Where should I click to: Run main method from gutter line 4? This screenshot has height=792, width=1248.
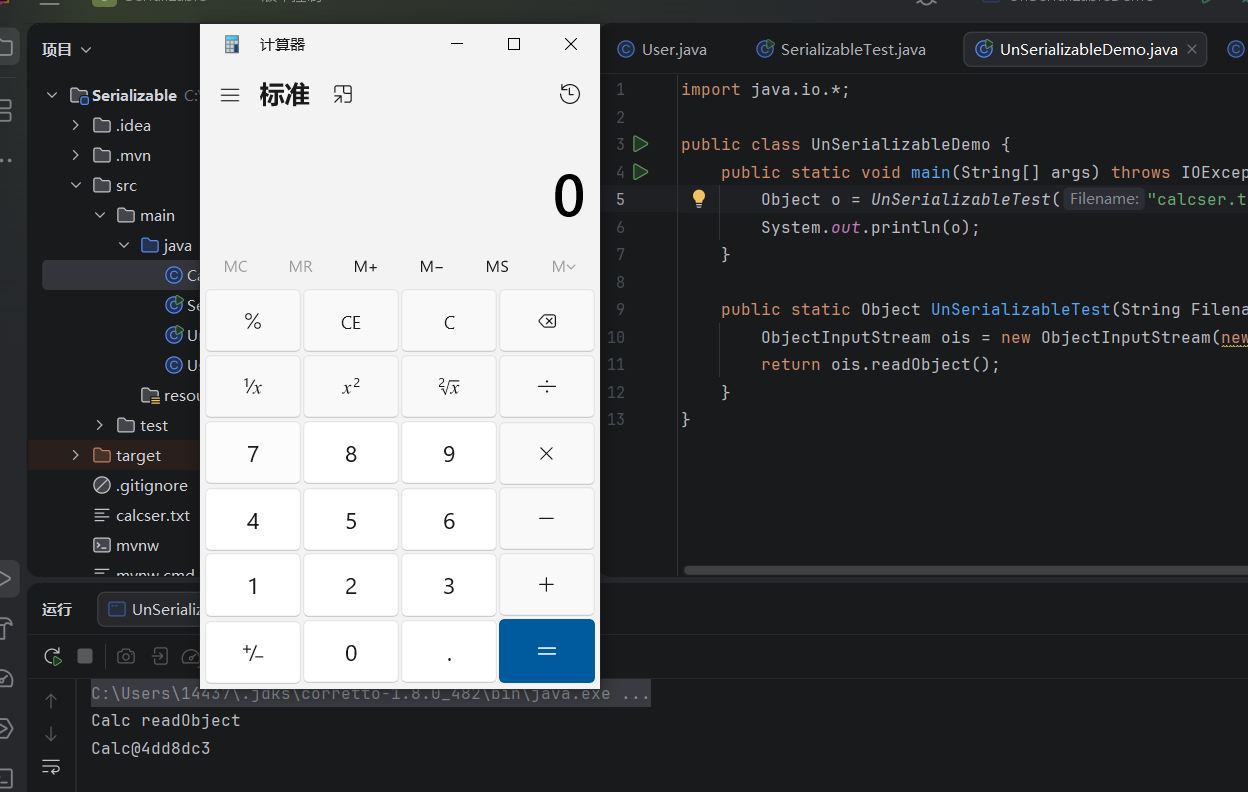point(641,172)
